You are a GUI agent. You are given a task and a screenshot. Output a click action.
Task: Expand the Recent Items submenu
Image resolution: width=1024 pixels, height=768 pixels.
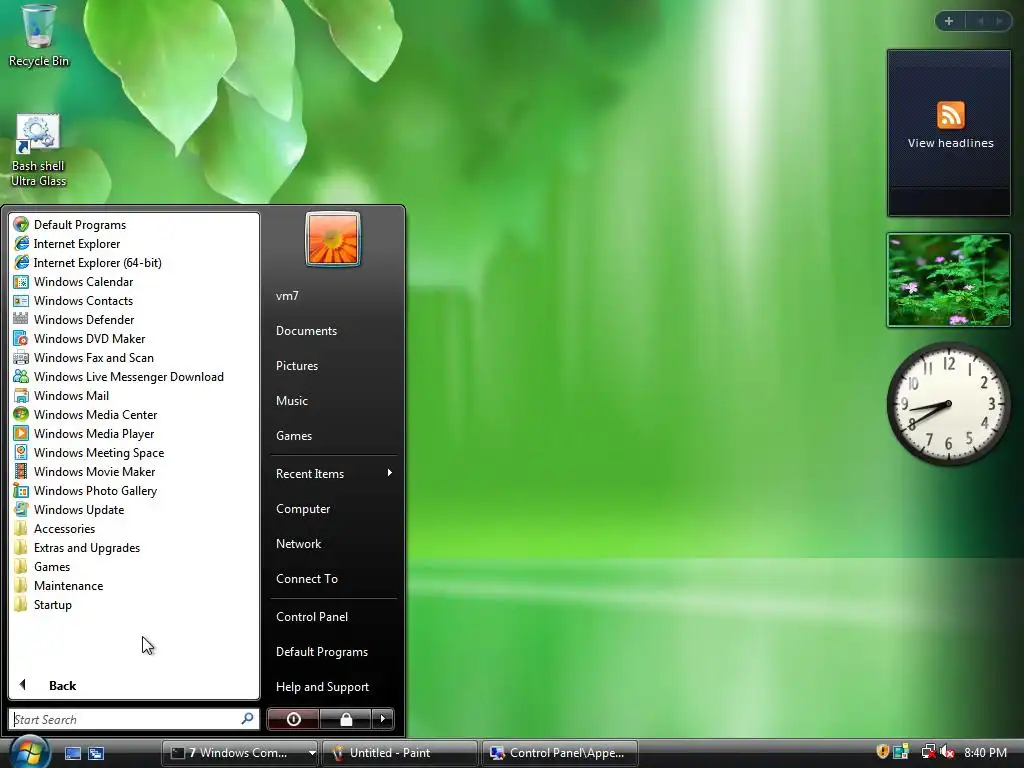click(x=333, y=473)
